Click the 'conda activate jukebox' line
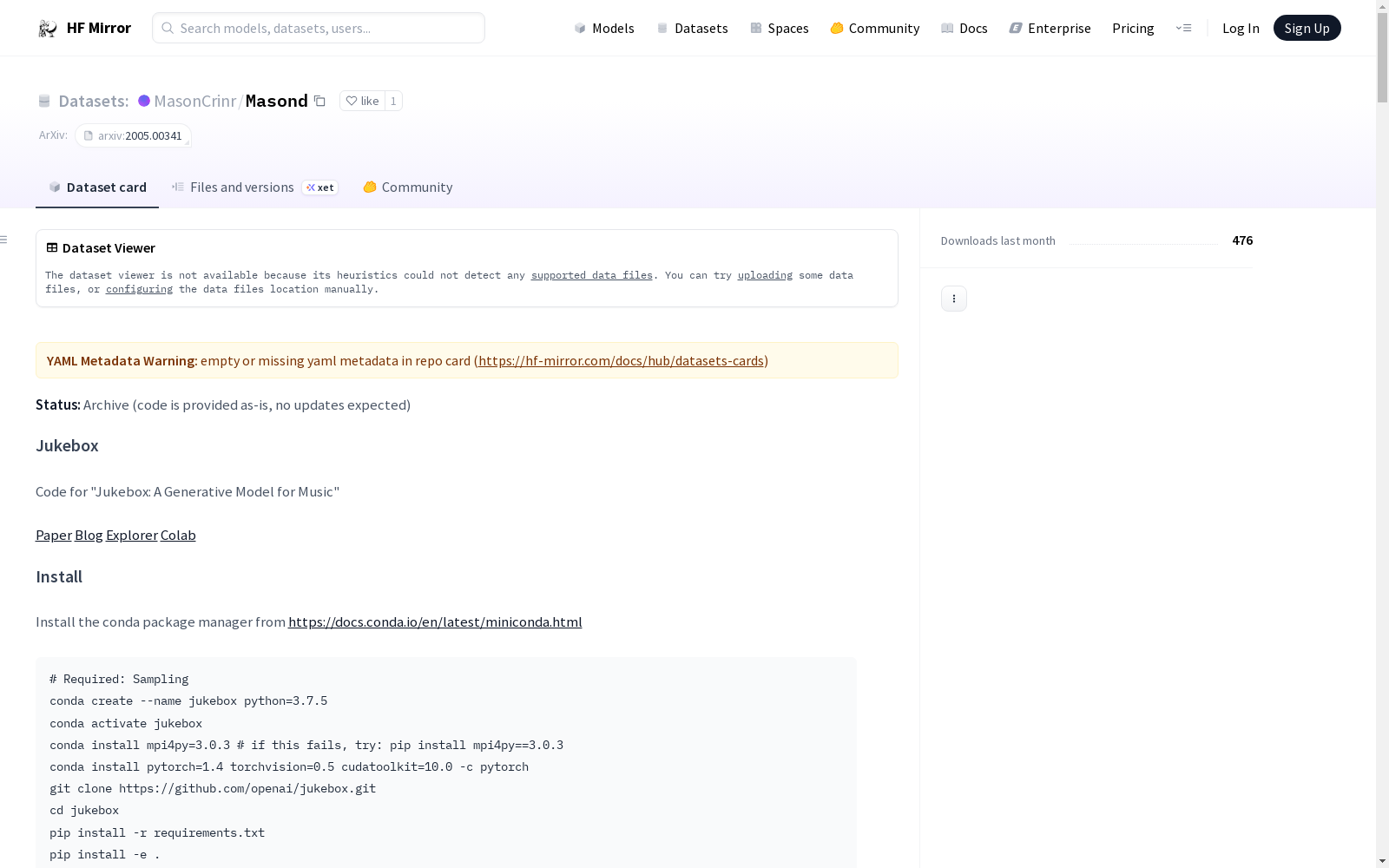Screen dimensions: 1389x868 [x=126, y=723]
